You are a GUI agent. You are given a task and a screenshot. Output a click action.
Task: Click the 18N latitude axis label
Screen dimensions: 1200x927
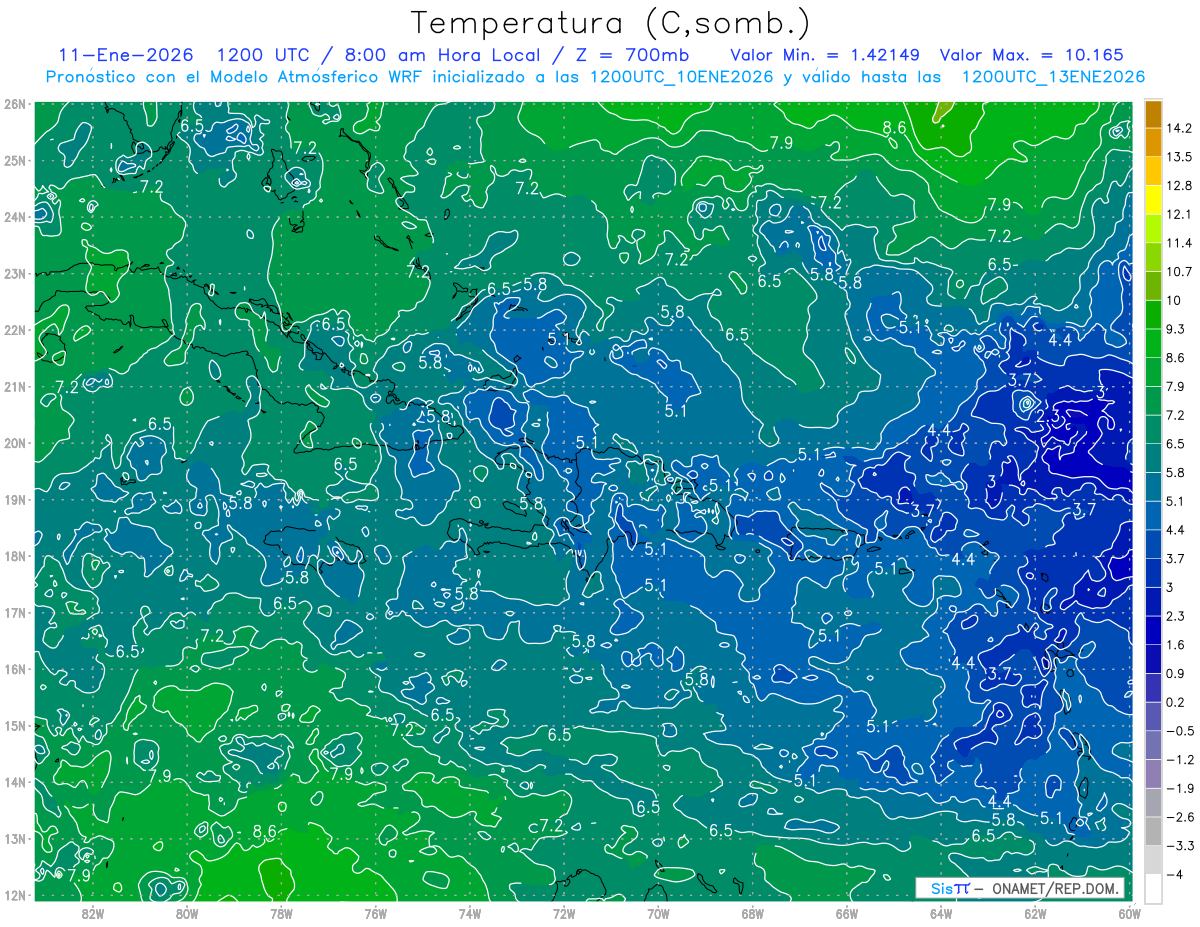click(15, 556)
